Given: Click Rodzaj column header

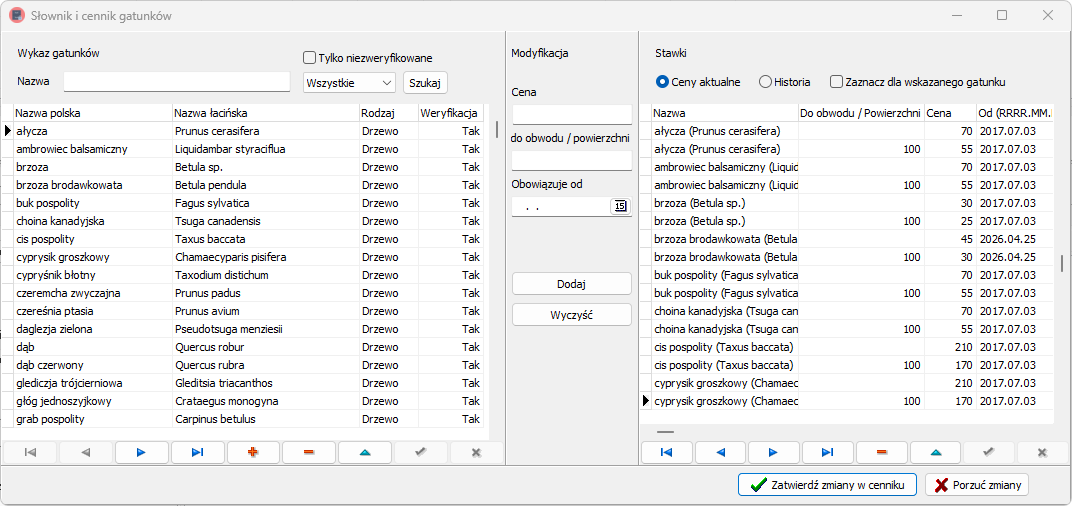Looking at the screenshot, I should pos(388,113).
